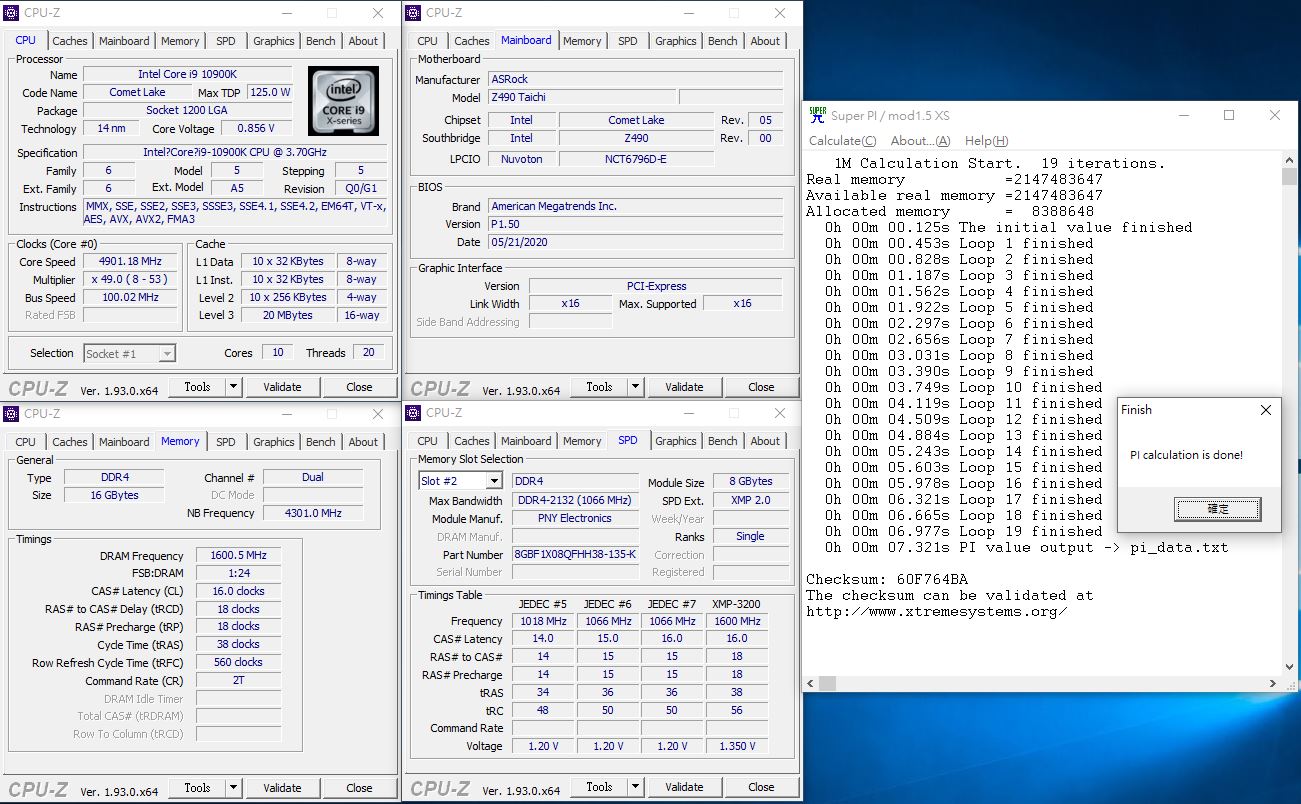Image resolution: width=1301 pixels, height=804 pixels.
Task: Open the Graphics tab in the Mainboard window
Action: click(x=676, y=41)
